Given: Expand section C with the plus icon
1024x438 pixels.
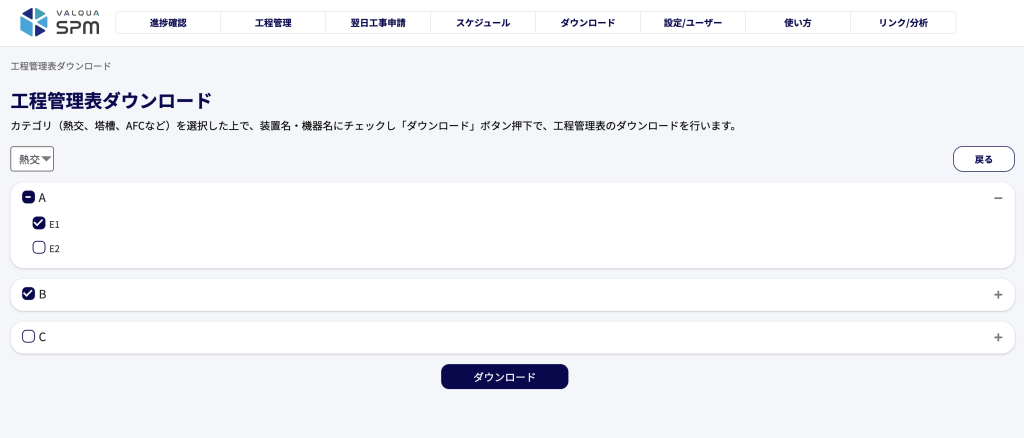Looking at the screenshot, I should 998,337.
